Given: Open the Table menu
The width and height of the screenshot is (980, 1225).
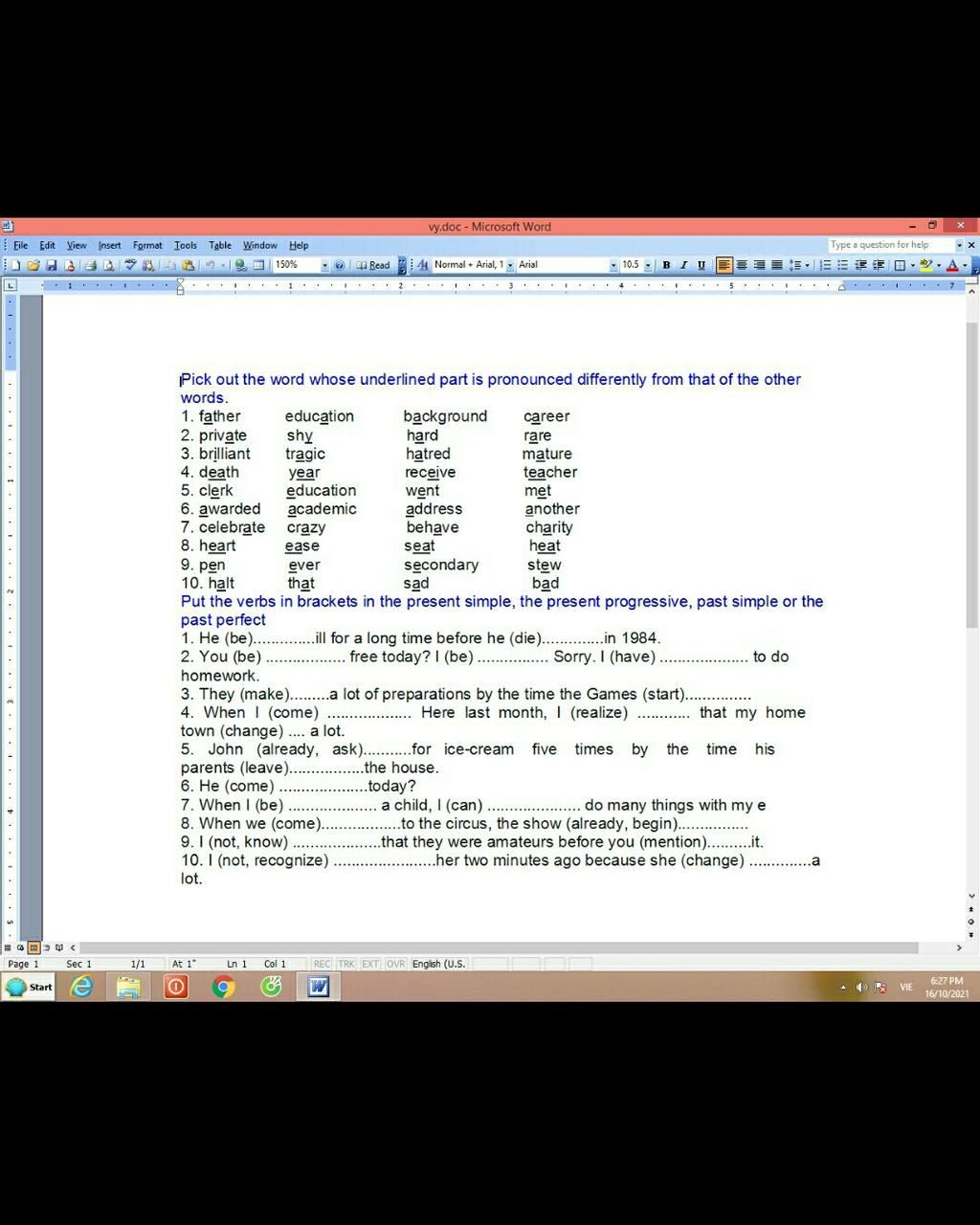Looking at the screenshot, I should pyautogui.click(x=220, y=245).
